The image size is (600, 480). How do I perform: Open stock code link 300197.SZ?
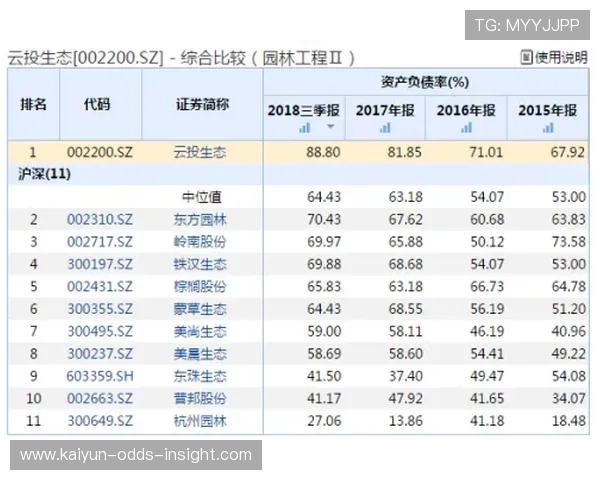click(100, 264)
